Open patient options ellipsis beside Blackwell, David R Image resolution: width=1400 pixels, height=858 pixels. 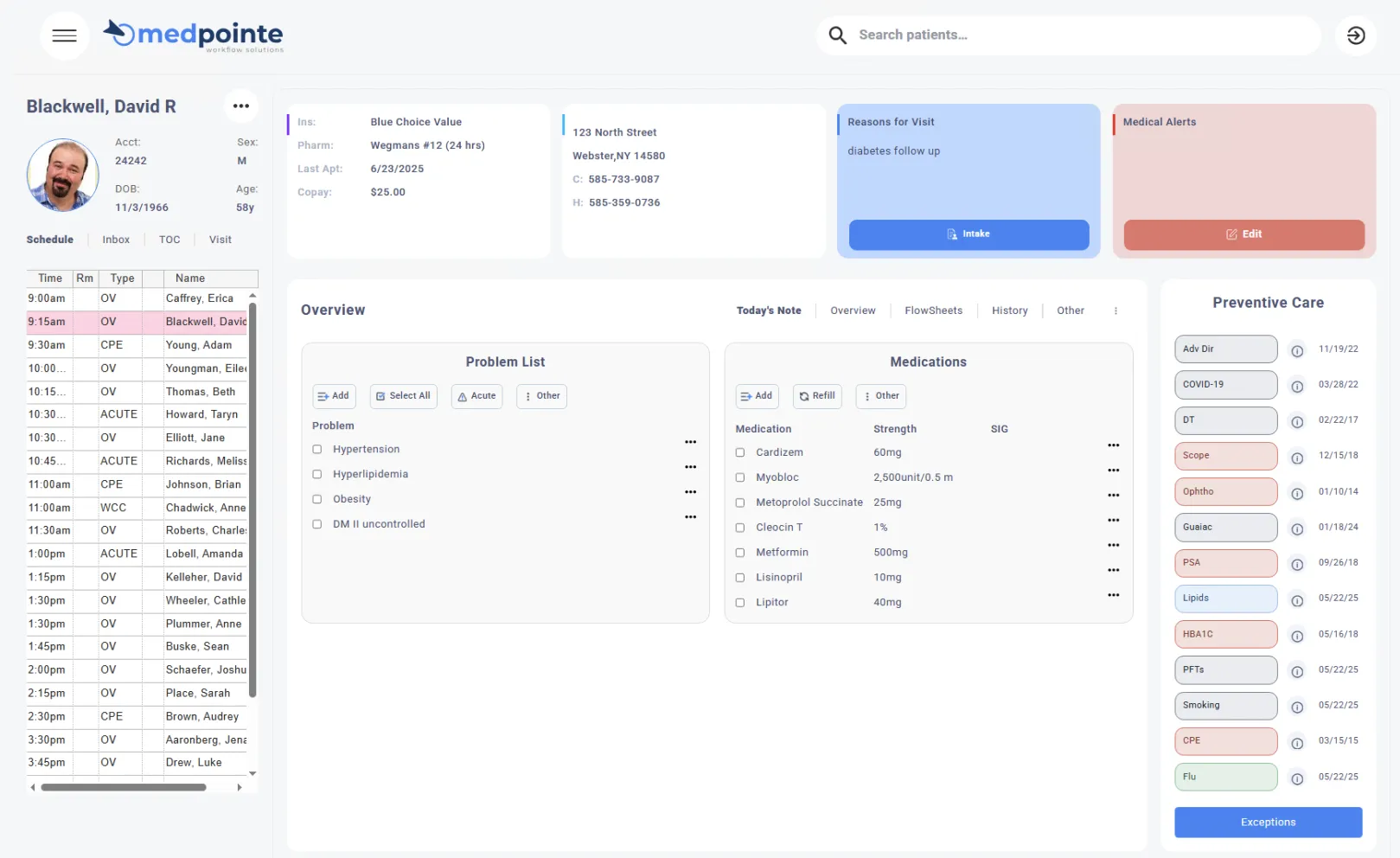click(x=240, y=106)
